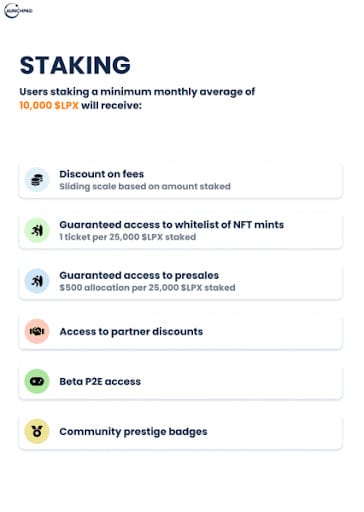The image size is (364, 512).
Task: Select the Community prestige badges card
Action: 181,431
